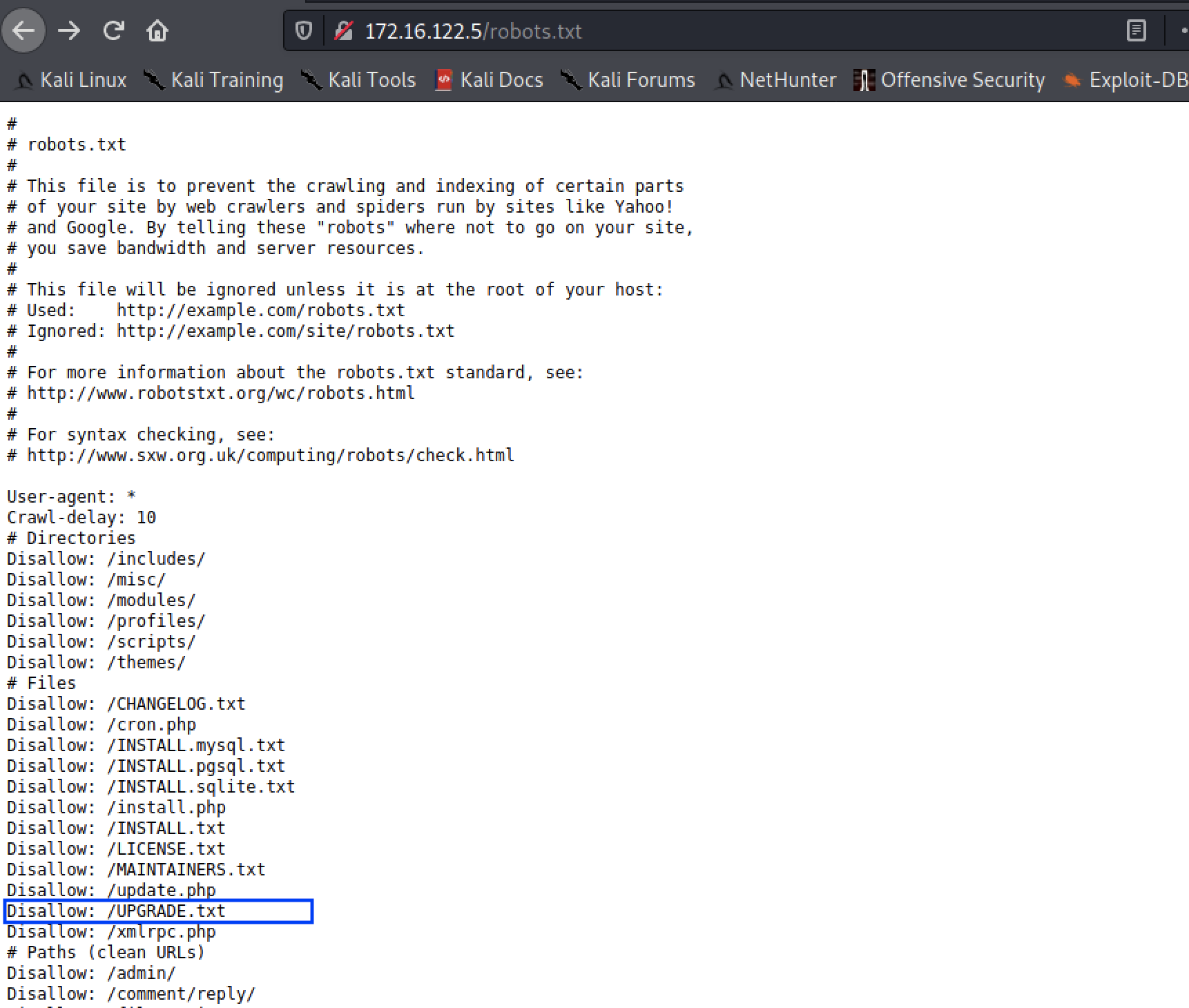Click the http://www.robotstxt.org/wc/robots.html text
This screenshot has height=1008, width=1189.
click(x=221, y=393)
